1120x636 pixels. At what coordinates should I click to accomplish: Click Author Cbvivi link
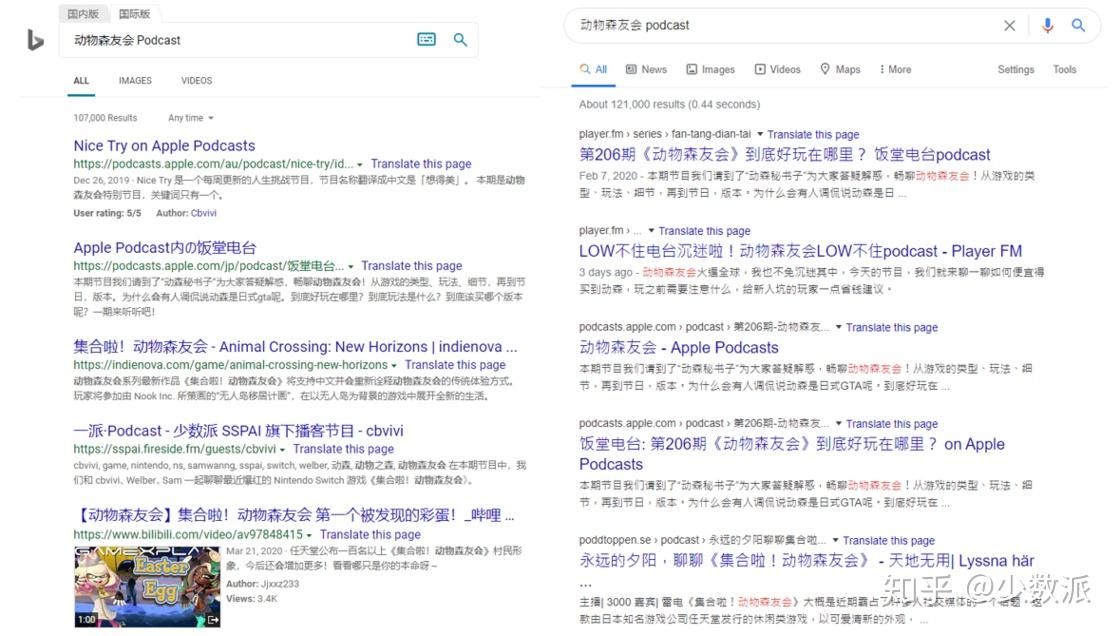204,213
